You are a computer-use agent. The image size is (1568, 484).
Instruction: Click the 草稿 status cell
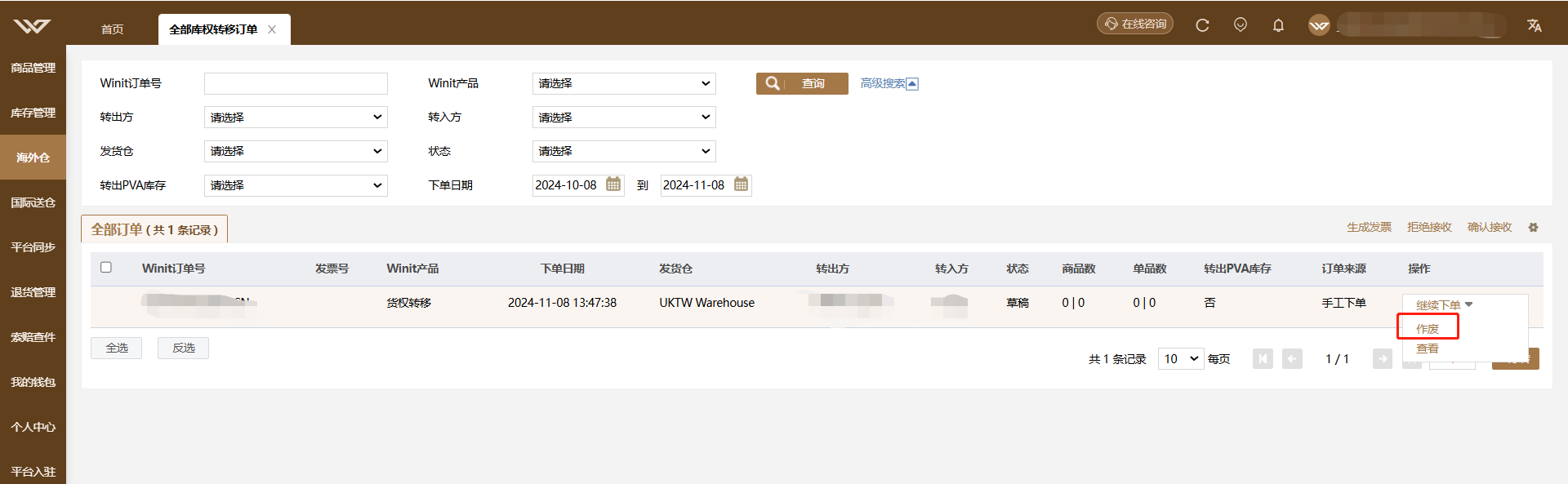[x=1018, y=303]
